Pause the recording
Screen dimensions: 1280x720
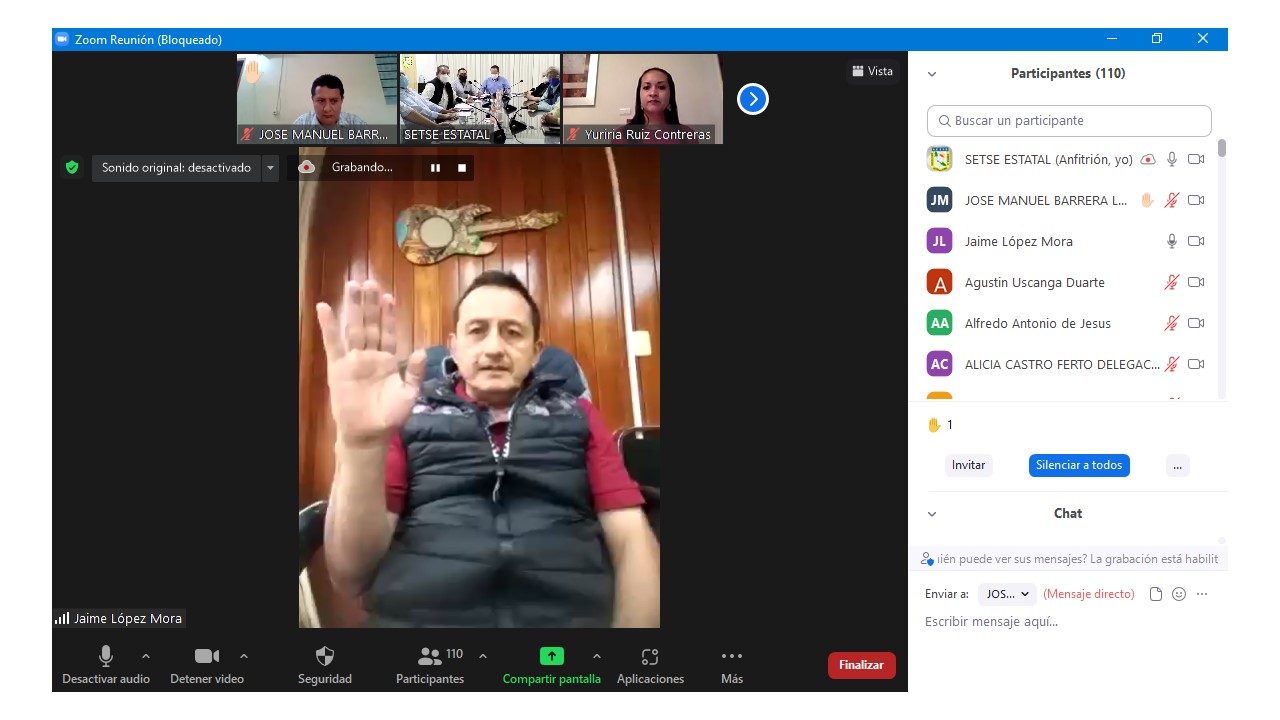(x=435, y=168)
